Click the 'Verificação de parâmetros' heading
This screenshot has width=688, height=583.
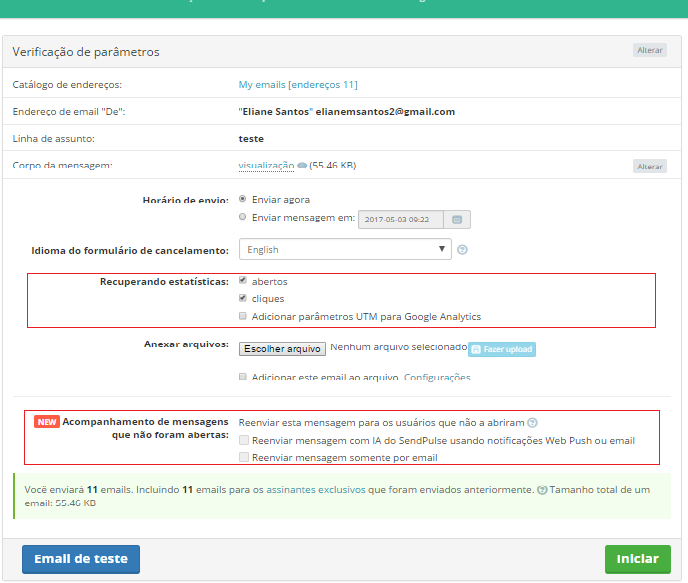click(x=86, y=52)
